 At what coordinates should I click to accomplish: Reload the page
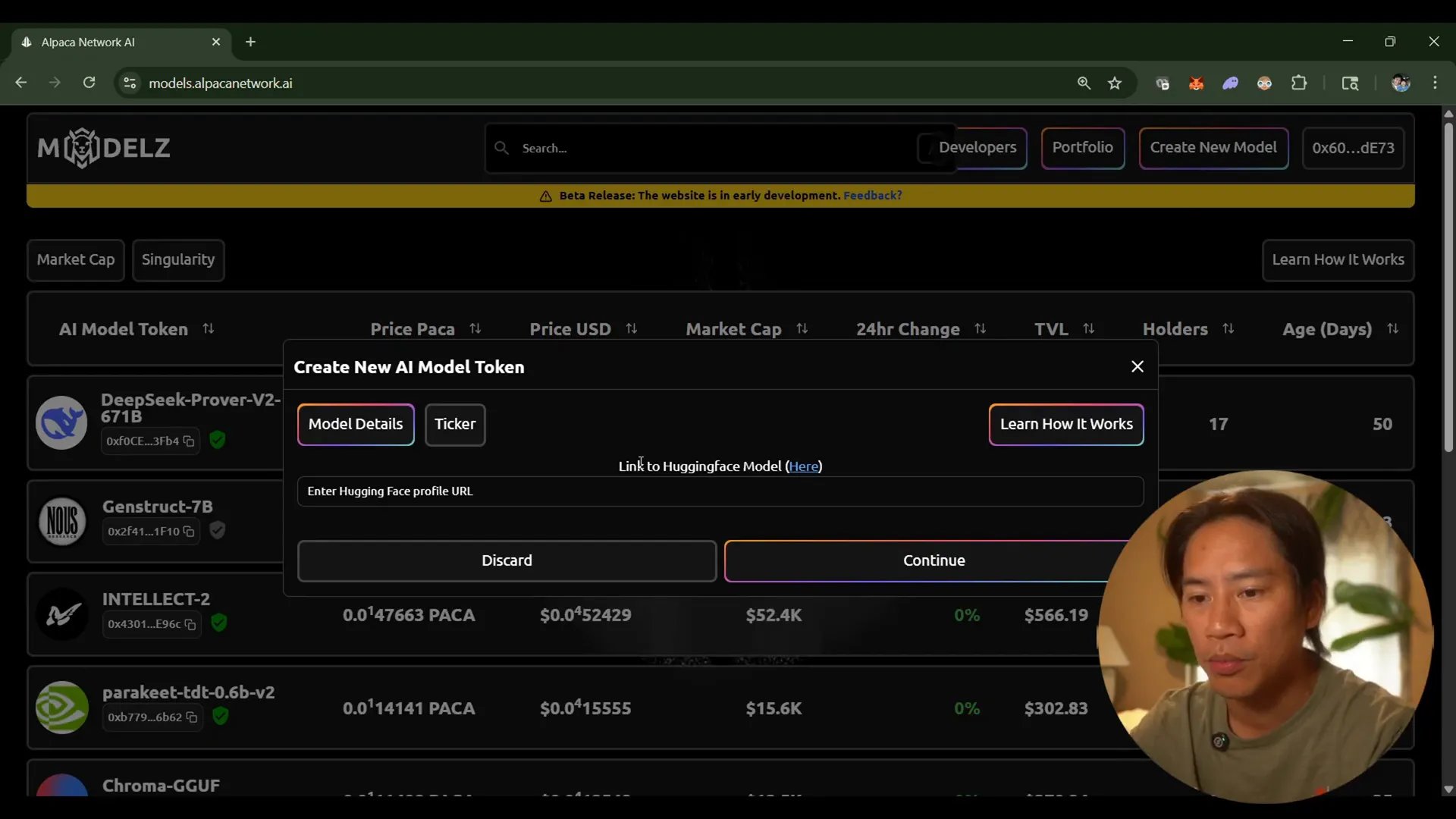click(x=89, y=83)
